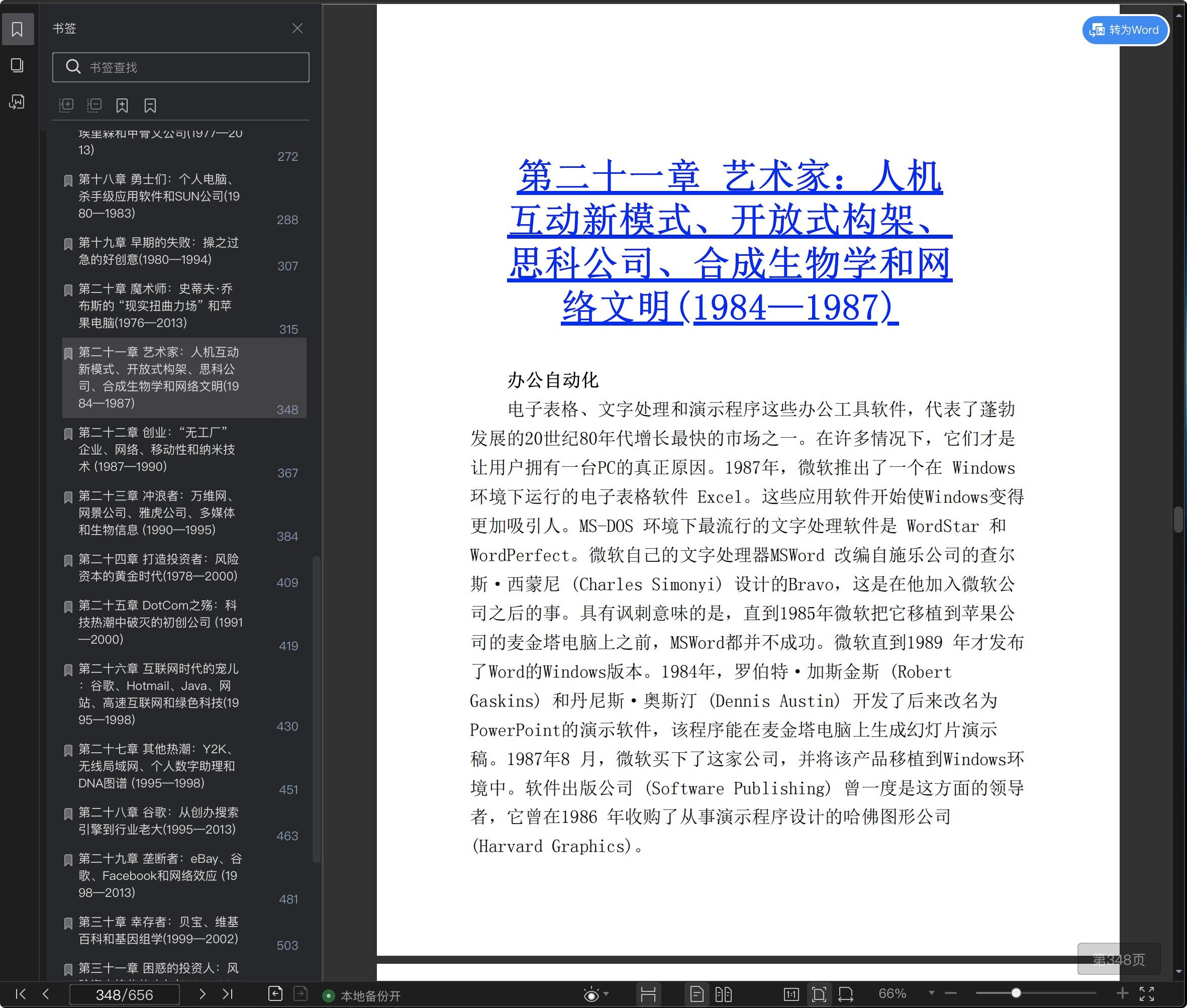This screenshot has height=1008, width=1187.
Task: Click the 本地备份开 backup status
Action: pos(362,996)
